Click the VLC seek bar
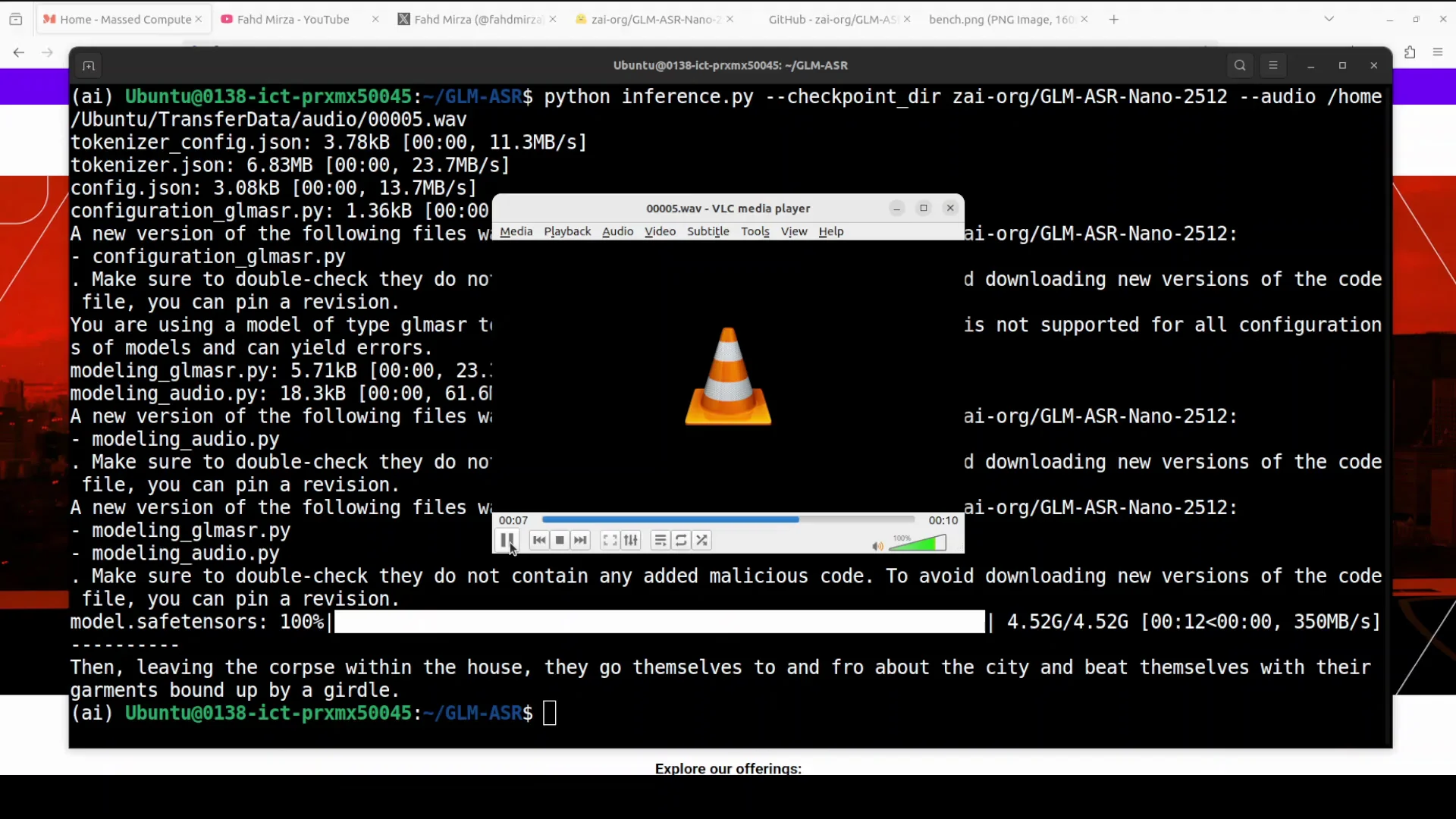This screenshot has width=1456, height=819. (x=728, y=519)
